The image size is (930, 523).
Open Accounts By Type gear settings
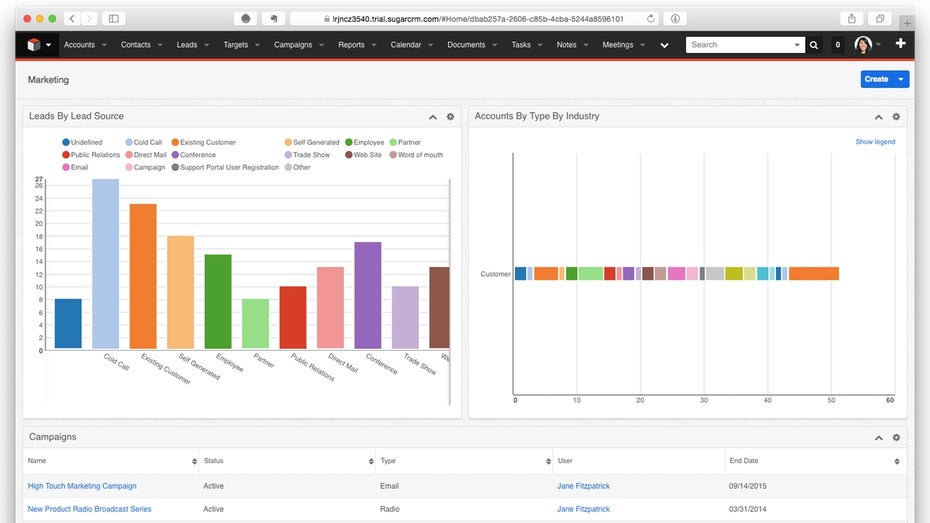click(896, 117)
